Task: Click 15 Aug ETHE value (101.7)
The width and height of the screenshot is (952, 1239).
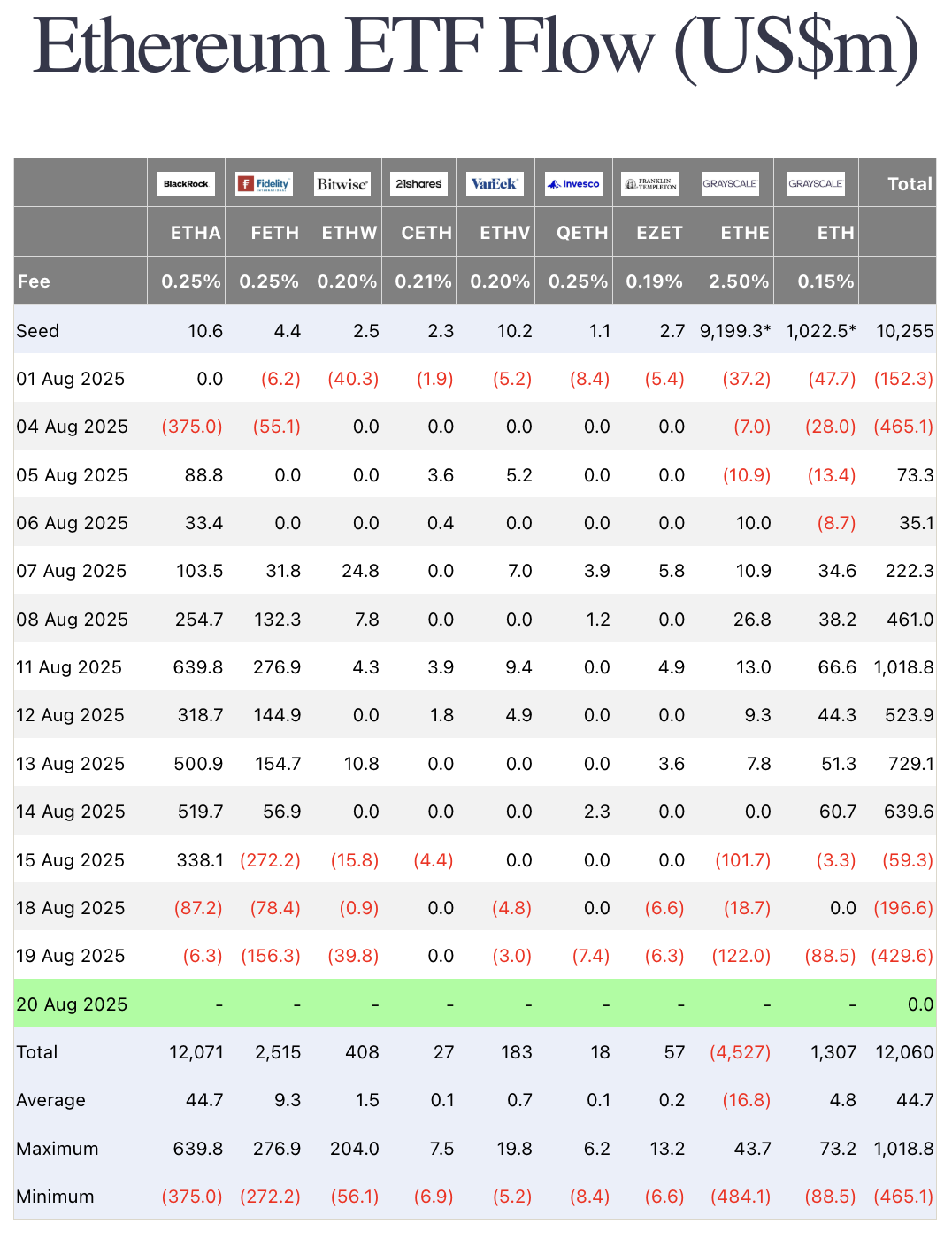Action: point(742,860)
